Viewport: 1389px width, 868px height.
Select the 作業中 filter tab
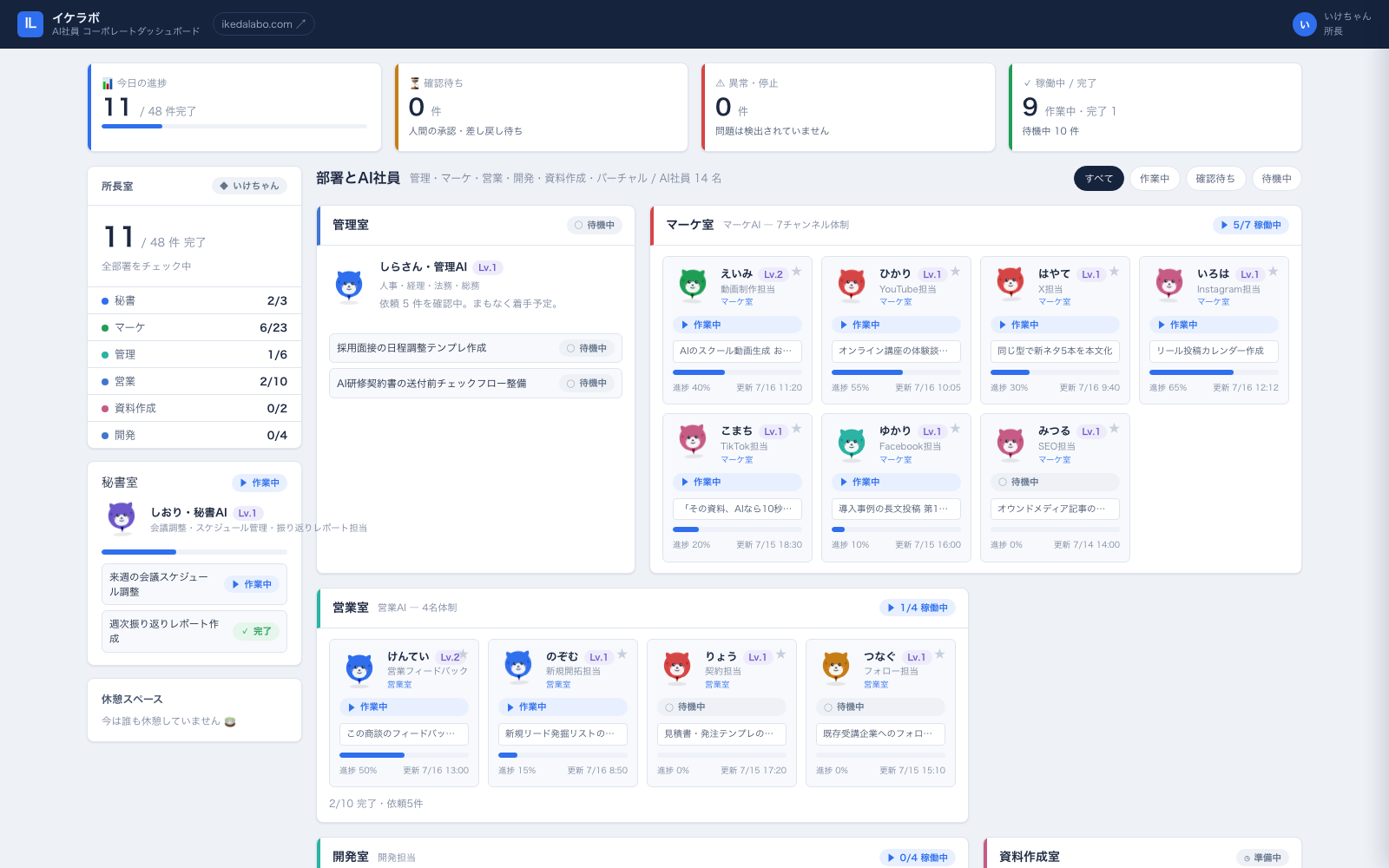click(x=1155, y=179)
